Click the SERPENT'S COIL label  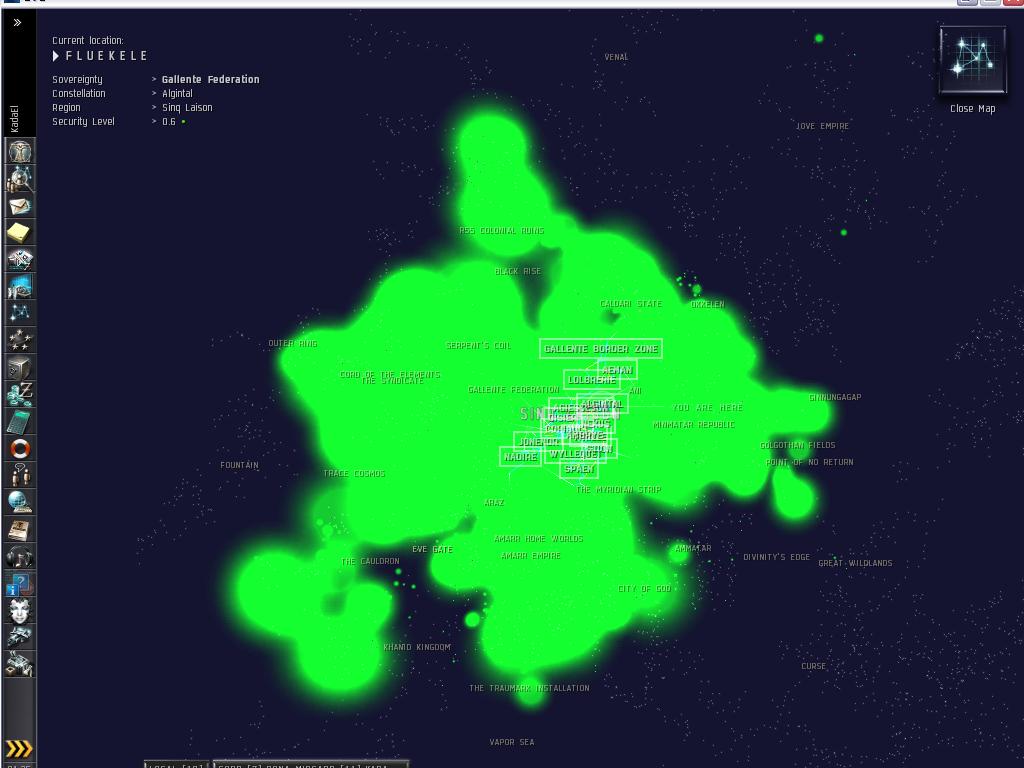pyautogui.click(x=478, y=345)
